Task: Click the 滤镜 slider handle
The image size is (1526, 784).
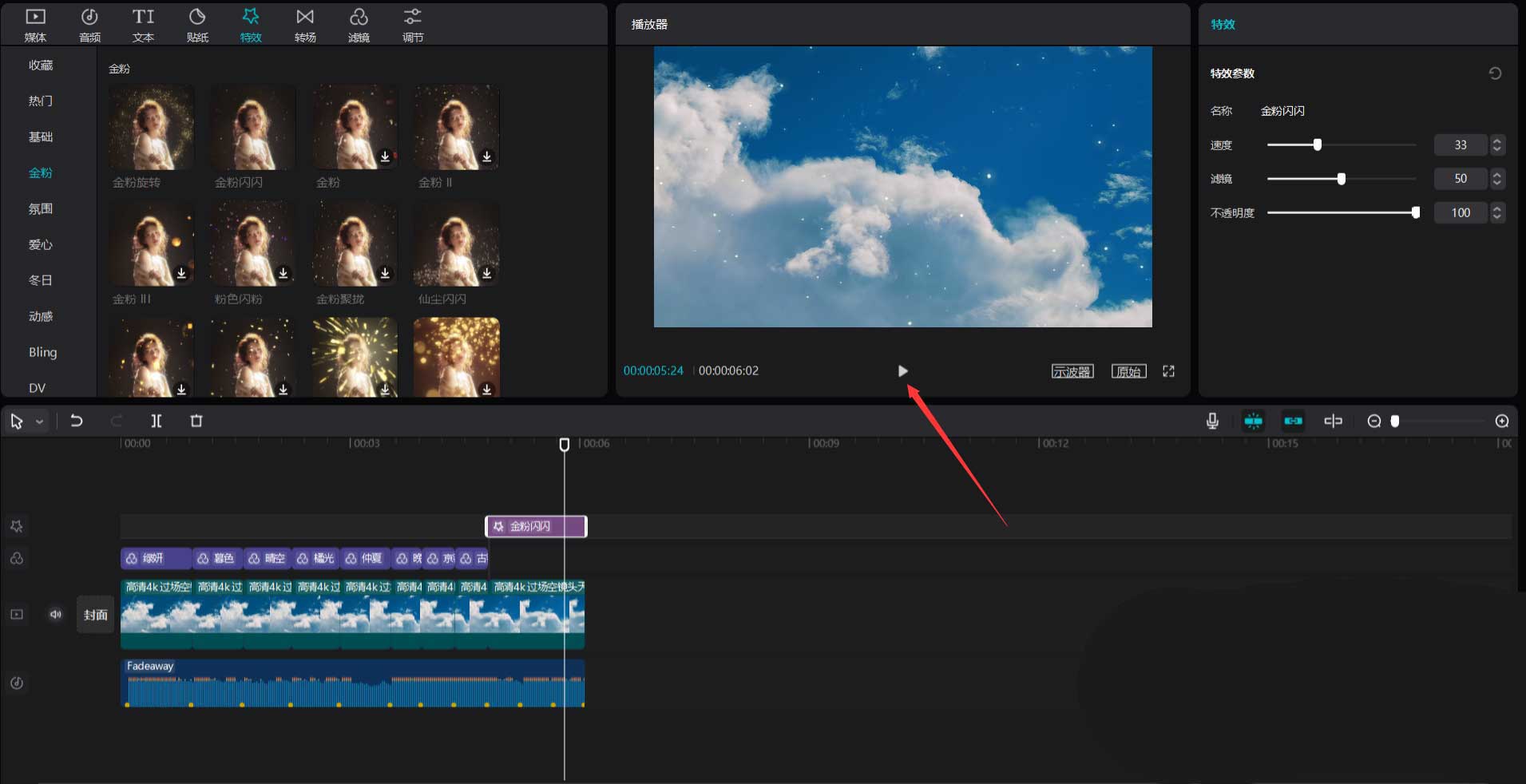Action: click(x=1341, y=179)
